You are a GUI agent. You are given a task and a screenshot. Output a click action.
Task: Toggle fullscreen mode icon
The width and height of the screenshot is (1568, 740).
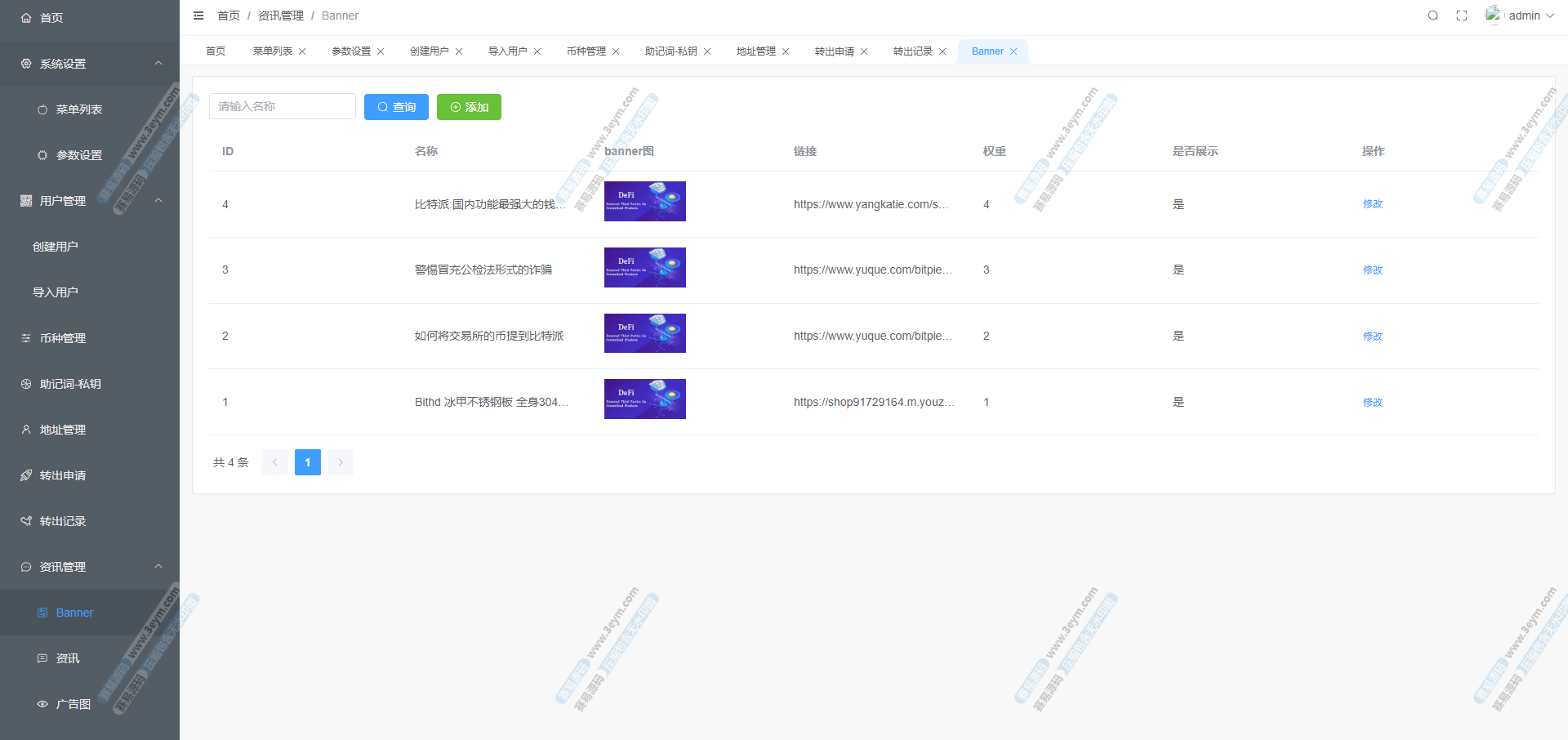[x=1462, y=16]
